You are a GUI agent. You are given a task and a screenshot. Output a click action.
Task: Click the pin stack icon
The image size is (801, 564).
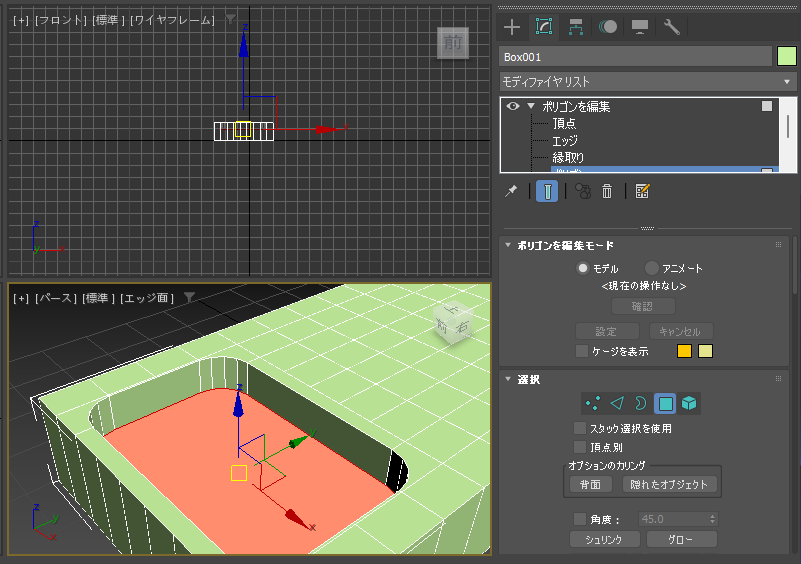(x=511, y=192)
